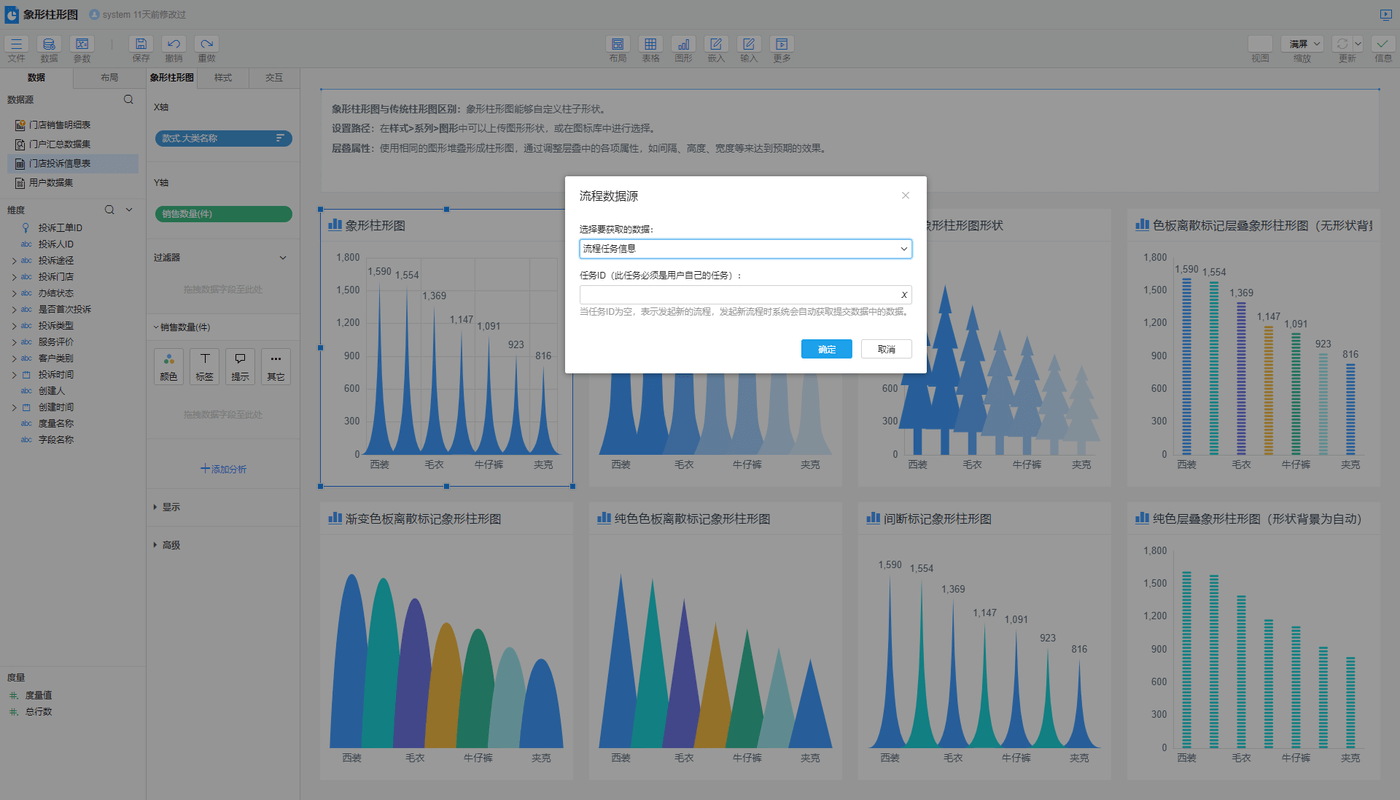Switch to the 布局 tab in left panel
This screenshot has height=800, width=1400.
point(109,78)
